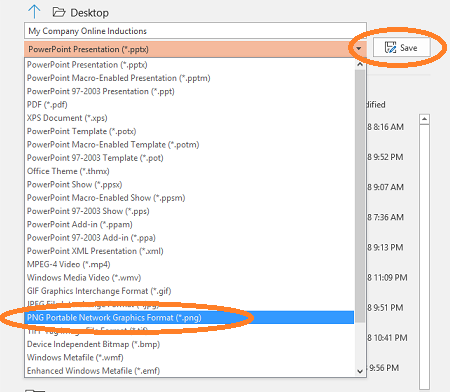Select Enhanced Windows Metafile (*.emf)
The width and height of the screenshot is (450, 392).
[190, 371]
